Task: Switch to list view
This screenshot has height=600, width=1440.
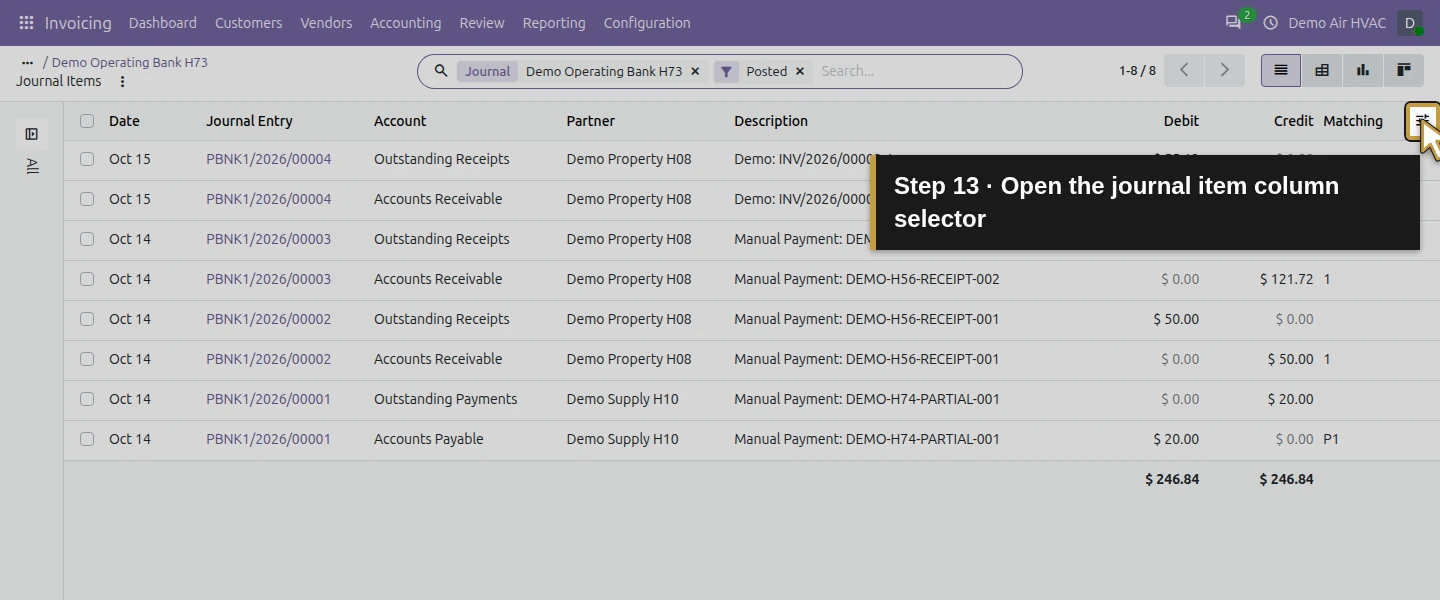Action: [x=1281, y=70]
